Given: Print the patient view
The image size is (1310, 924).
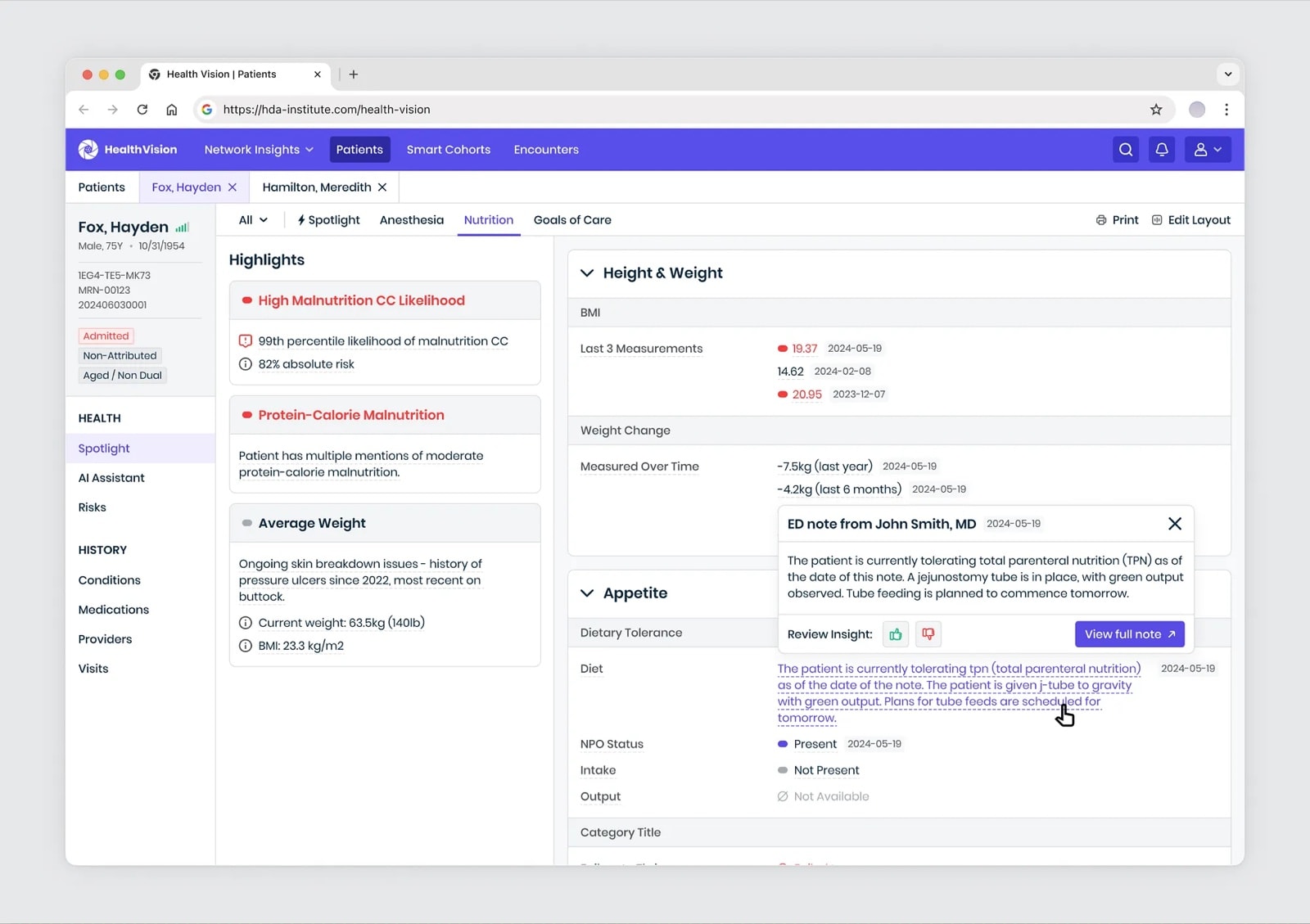Looking at the screenshot, I should click(1118, 220).
